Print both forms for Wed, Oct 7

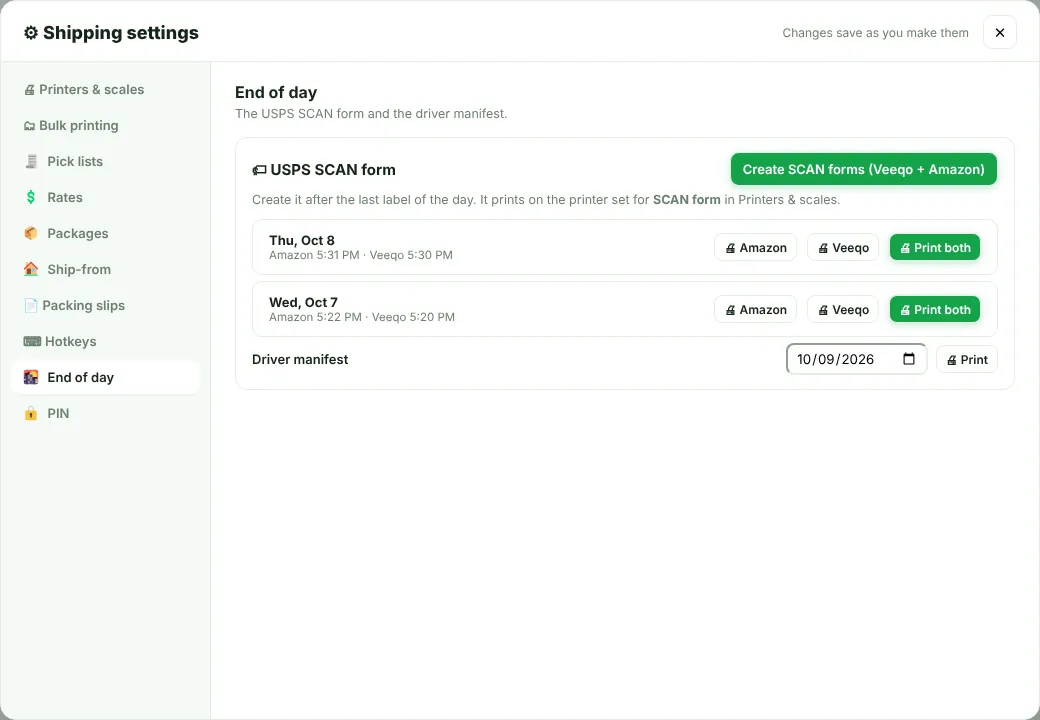(x=935, y=310)
